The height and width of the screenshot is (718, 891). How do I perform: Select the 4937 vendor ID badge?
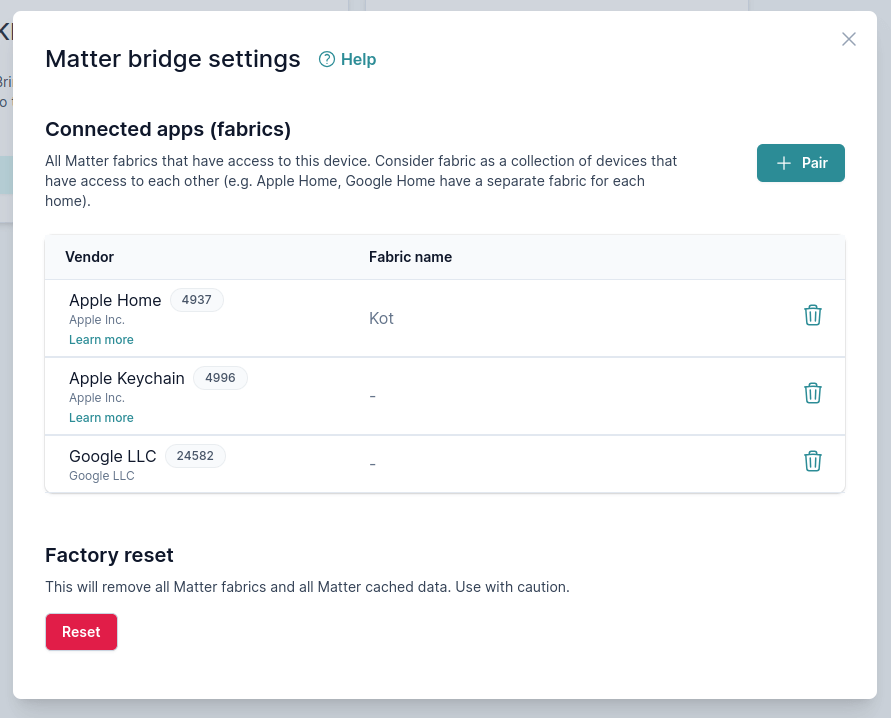[197, 300]
